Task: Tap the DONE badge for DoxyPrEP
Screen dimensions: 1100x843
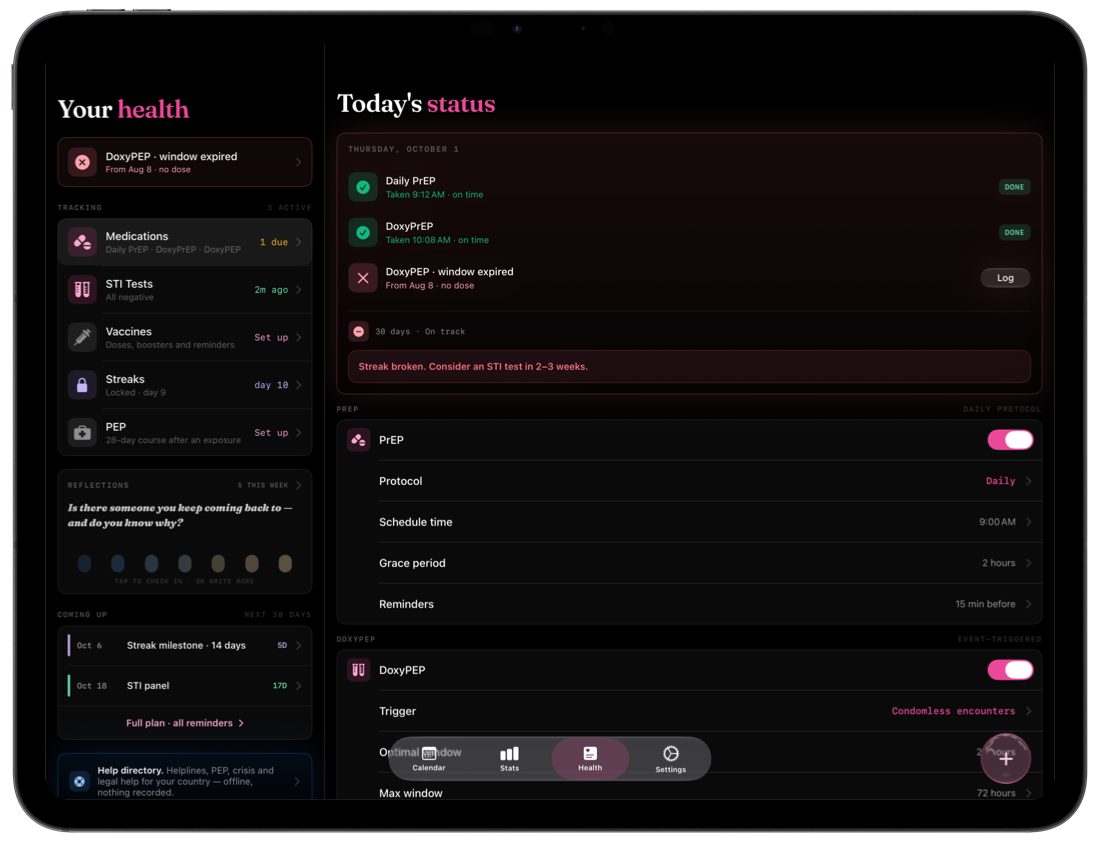Action: click(x=1014, y=232)
